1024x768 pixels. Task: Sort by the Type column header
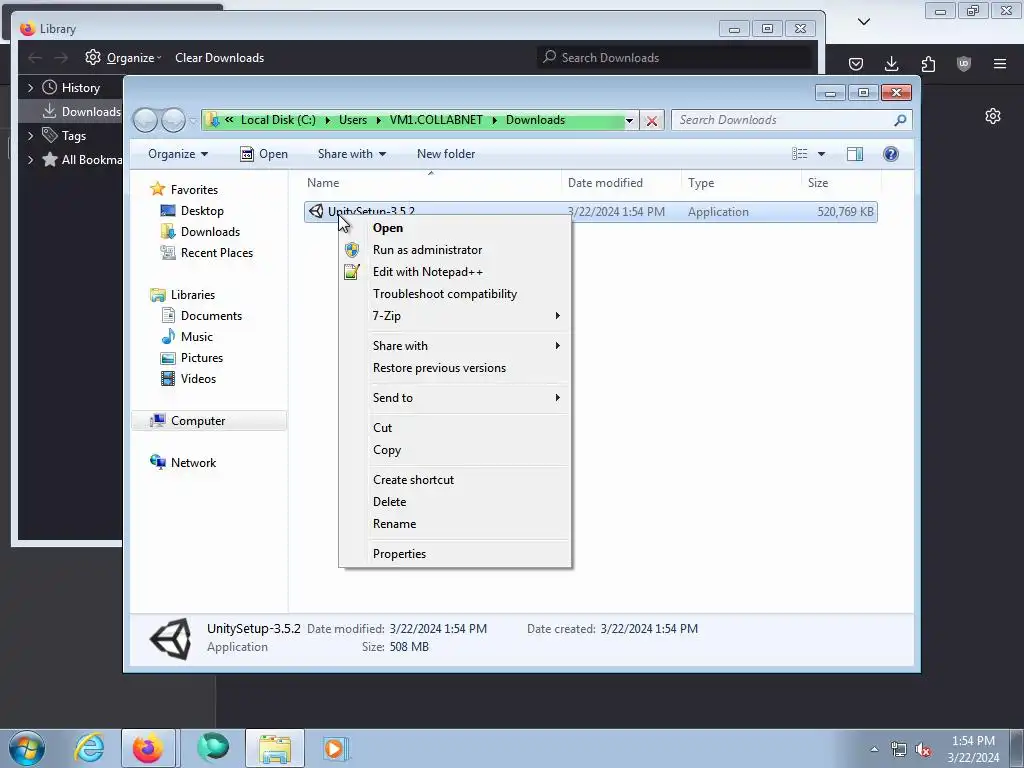tap(701, 183)
